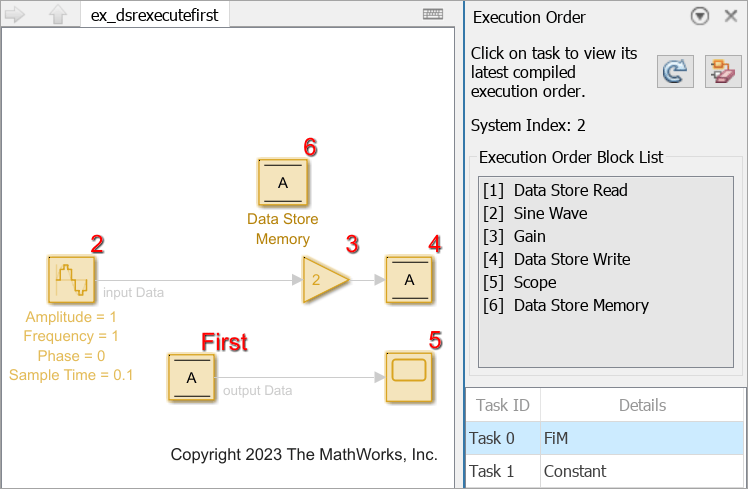Click the execution order highlight settings icon
Image resolution: width=748 pixels, height=489 pixels.
[722, 72]
